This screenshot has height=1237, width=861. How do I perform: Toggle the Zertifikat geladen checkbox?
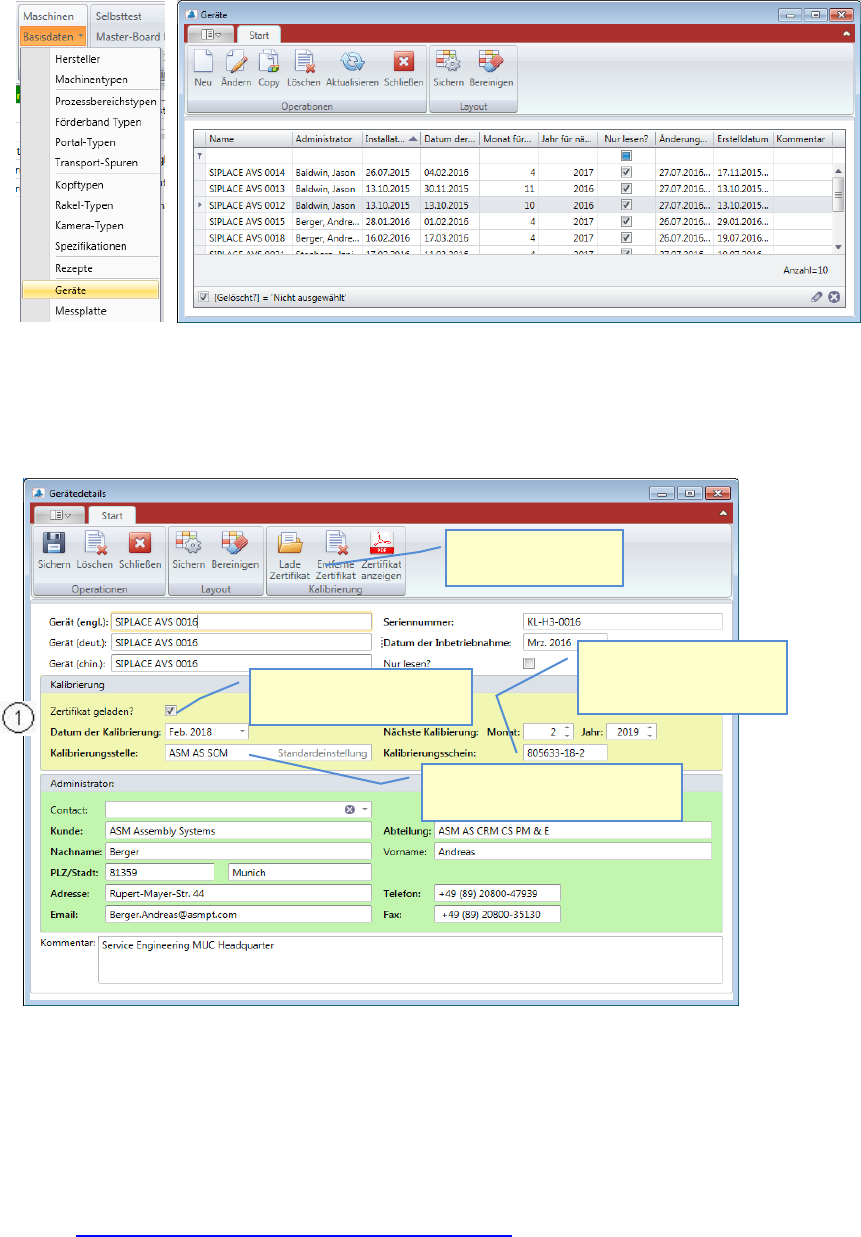pos(172,711)
